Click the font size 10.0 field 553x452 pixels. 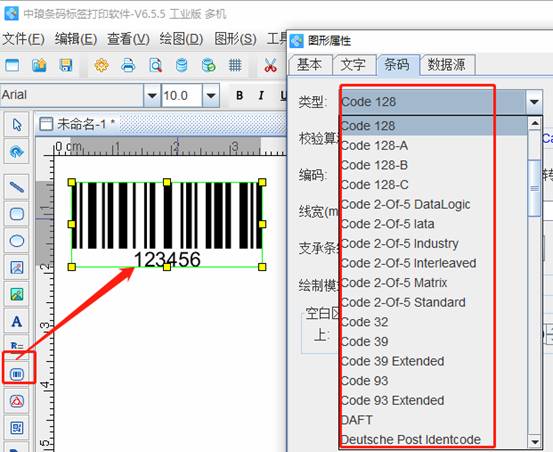pyautogui.click(x=182, y=96)
